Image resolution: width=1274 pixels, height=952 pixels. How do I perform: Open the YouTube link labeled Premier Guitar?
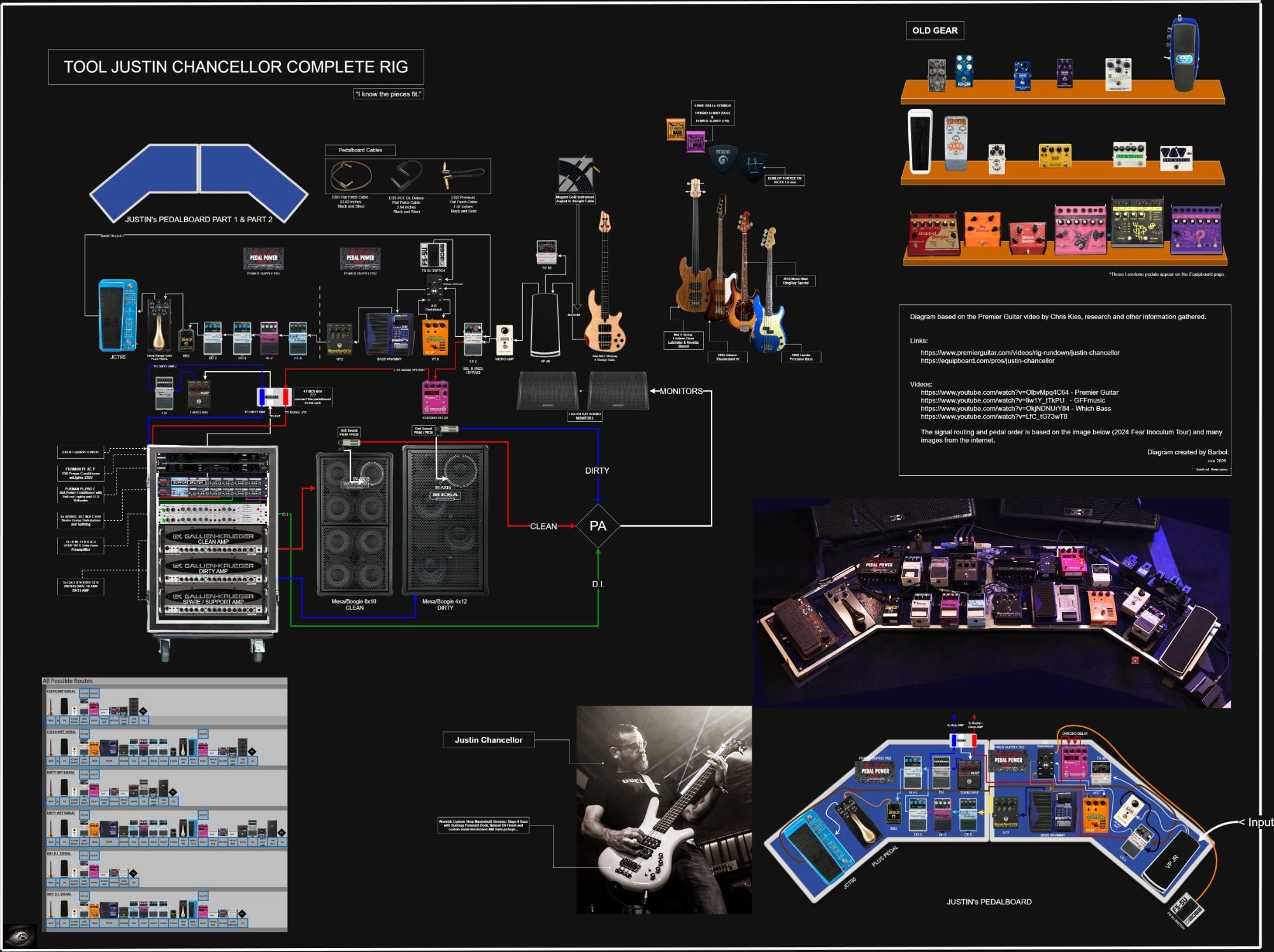[x=1019, y=392]
